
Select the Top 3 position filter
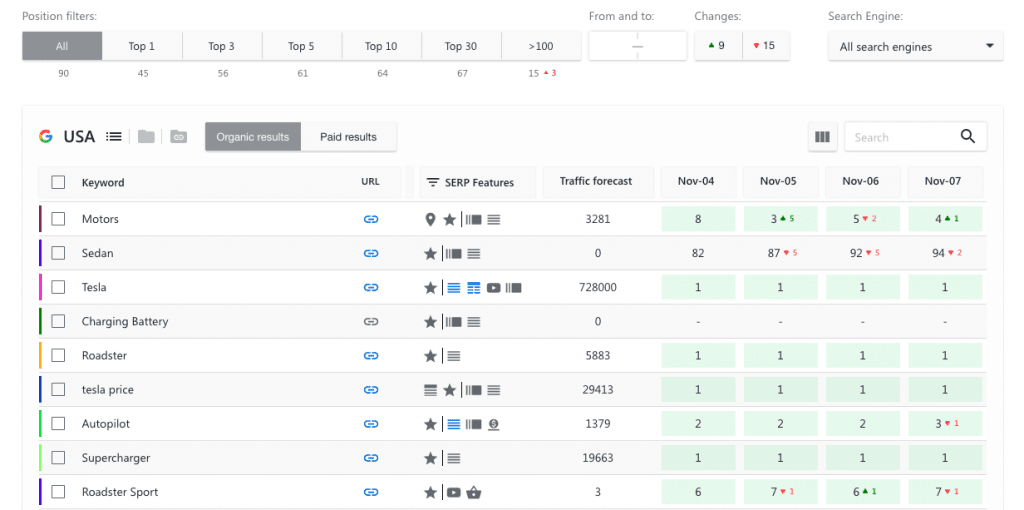(221, 46)
